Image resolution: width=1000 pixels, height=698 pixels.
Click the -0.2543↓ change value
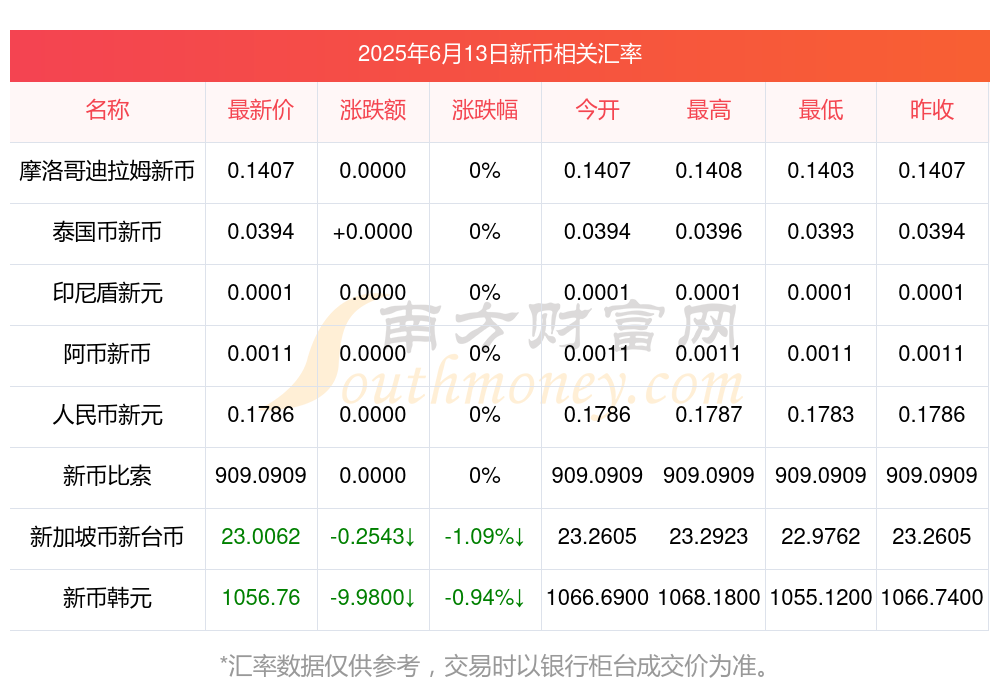click(372, 537)
